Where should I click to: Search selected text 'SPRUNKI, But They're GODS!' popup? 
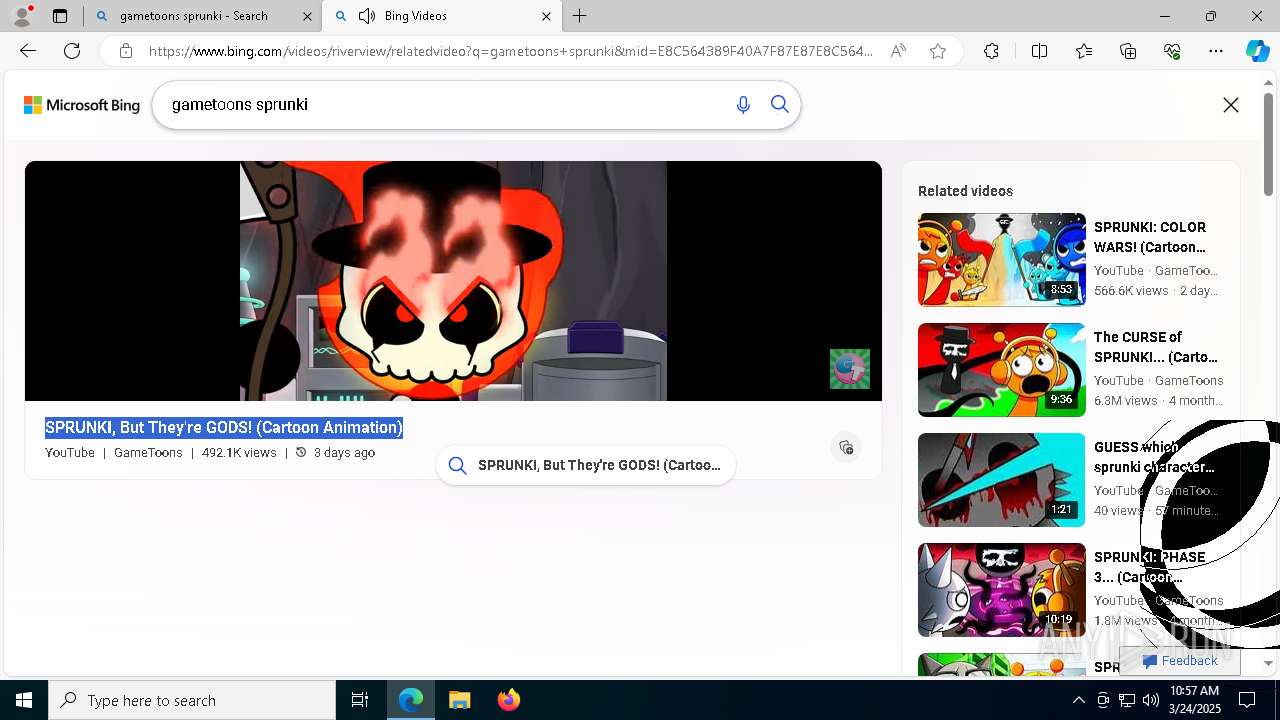(586, 465)
